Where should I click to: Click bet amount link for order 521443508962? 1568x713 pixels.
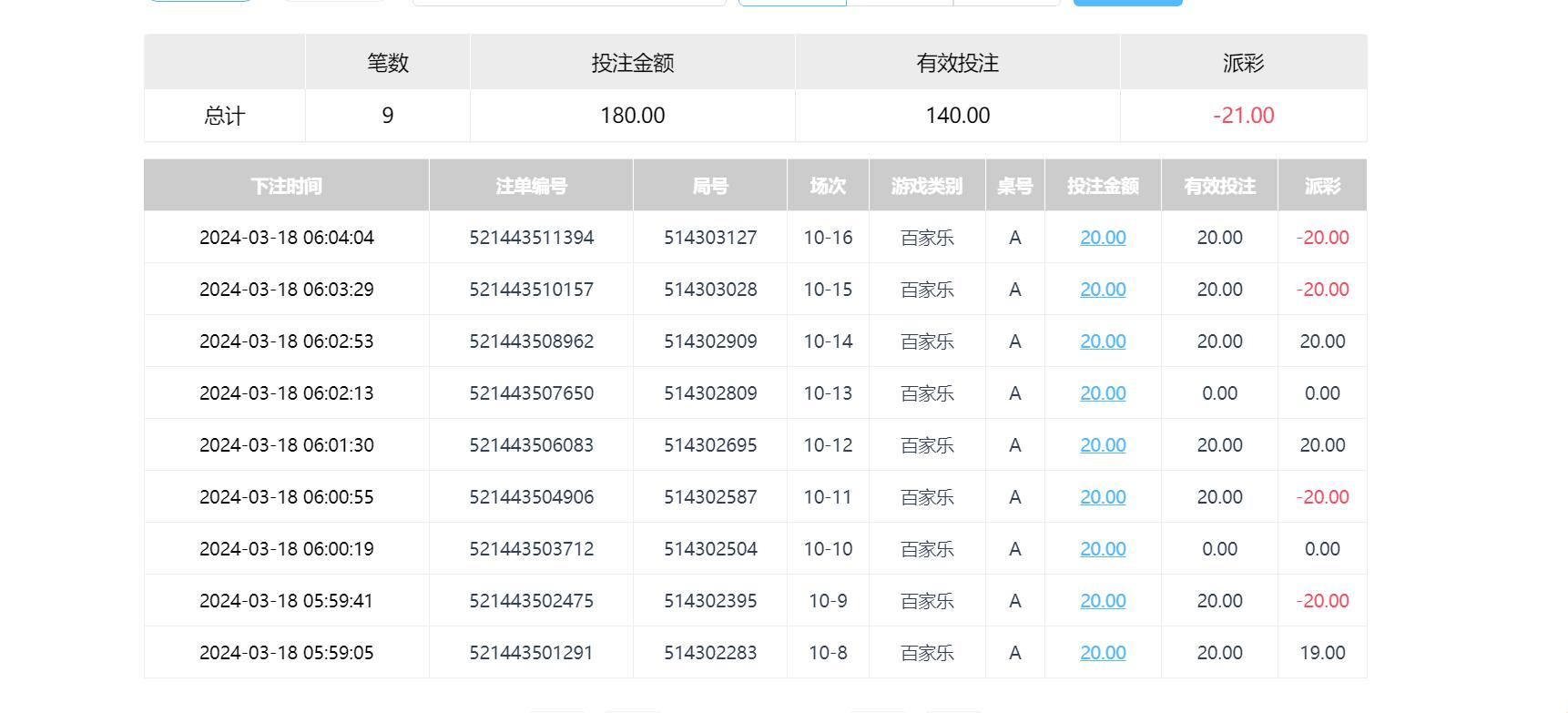coord(1103,341)
